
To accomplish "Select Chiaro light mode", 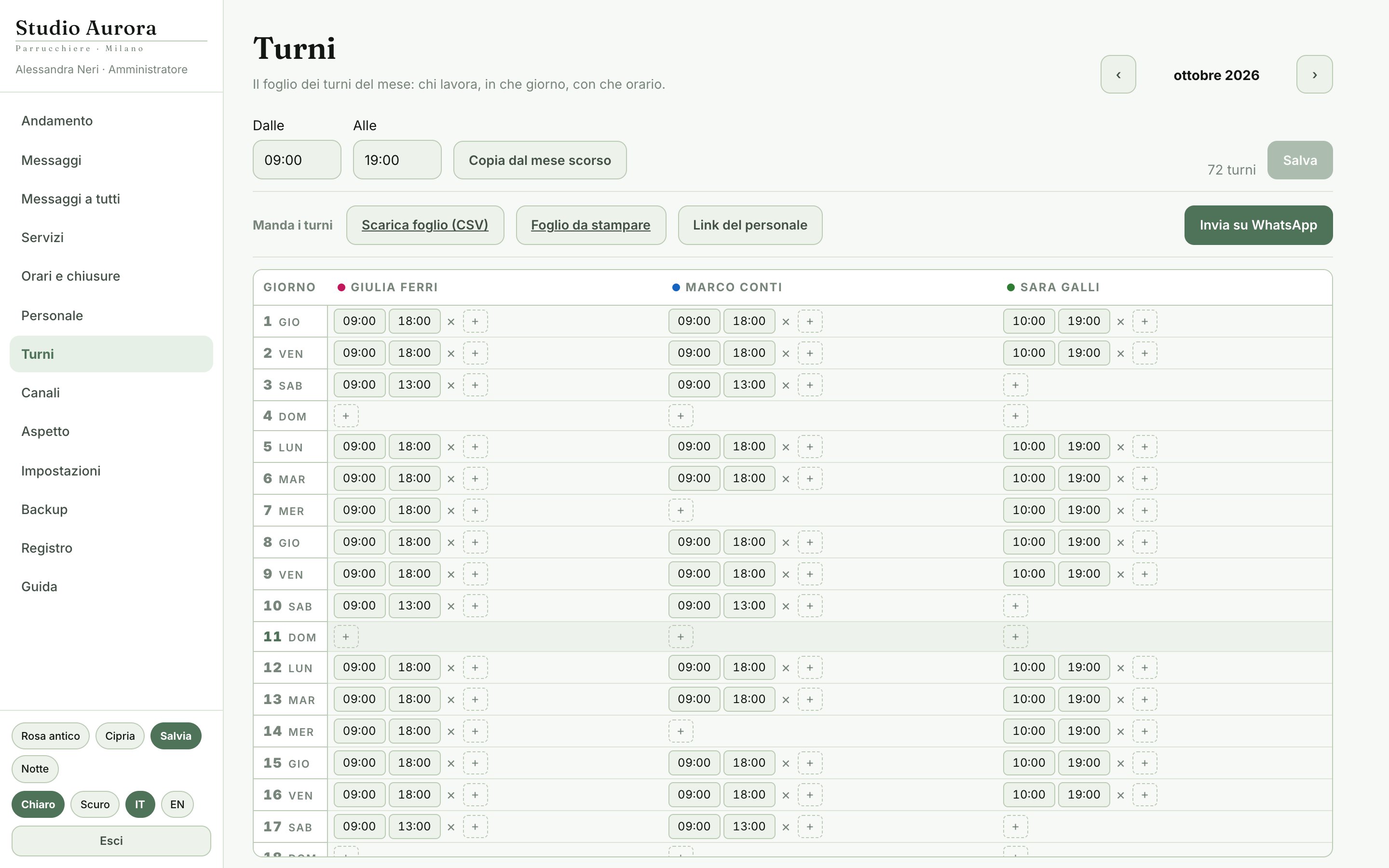I will tap(38, 804).
